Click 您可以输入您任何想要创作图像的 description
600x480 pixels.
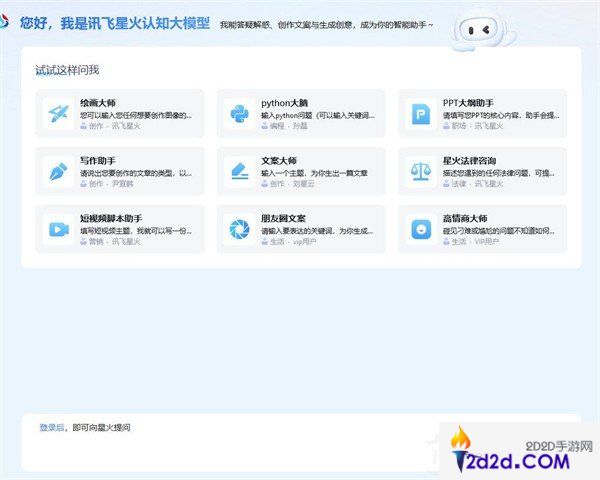click(x=136, y=115)
